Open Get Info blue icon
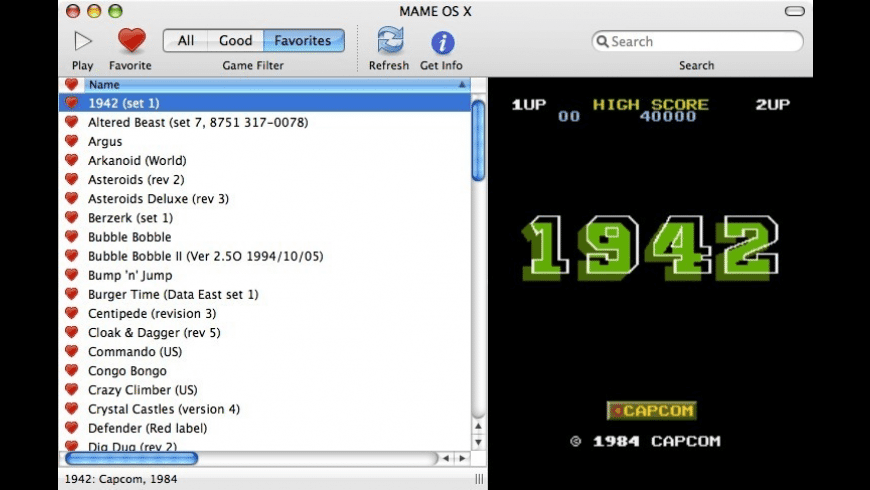The image size is (870, 490). (442, 42)
